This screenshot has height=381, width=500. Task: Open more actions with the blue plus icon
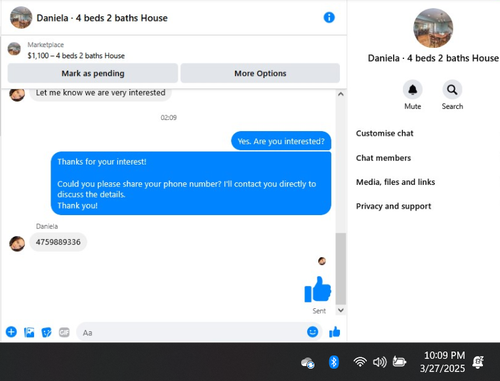[x=11, y=332]
